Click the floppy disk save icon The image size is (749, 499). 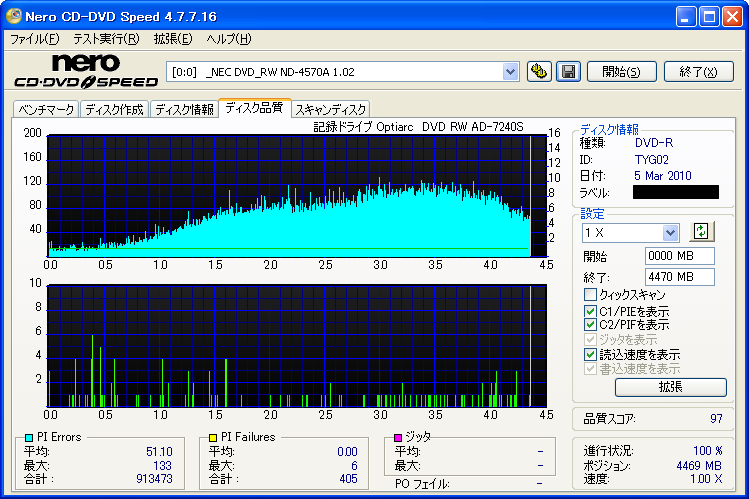tap(568, 72)
